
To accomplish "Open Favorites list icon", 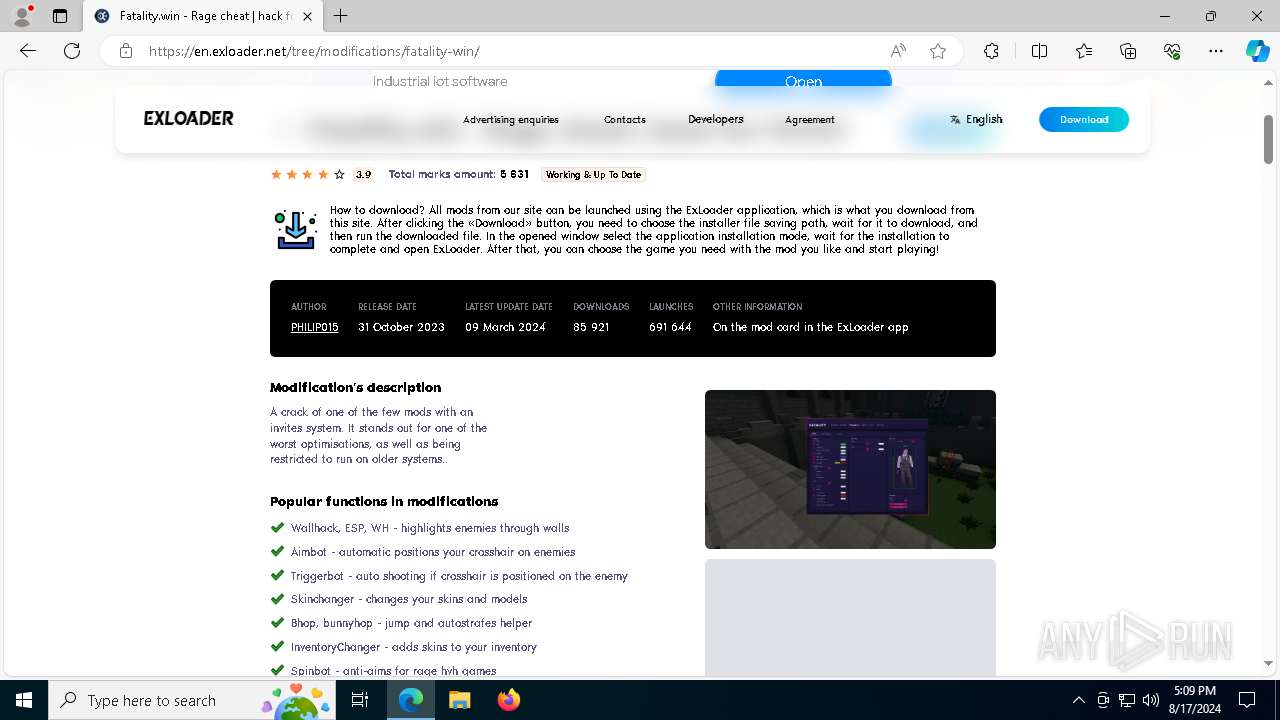I will coord(1084,51).
